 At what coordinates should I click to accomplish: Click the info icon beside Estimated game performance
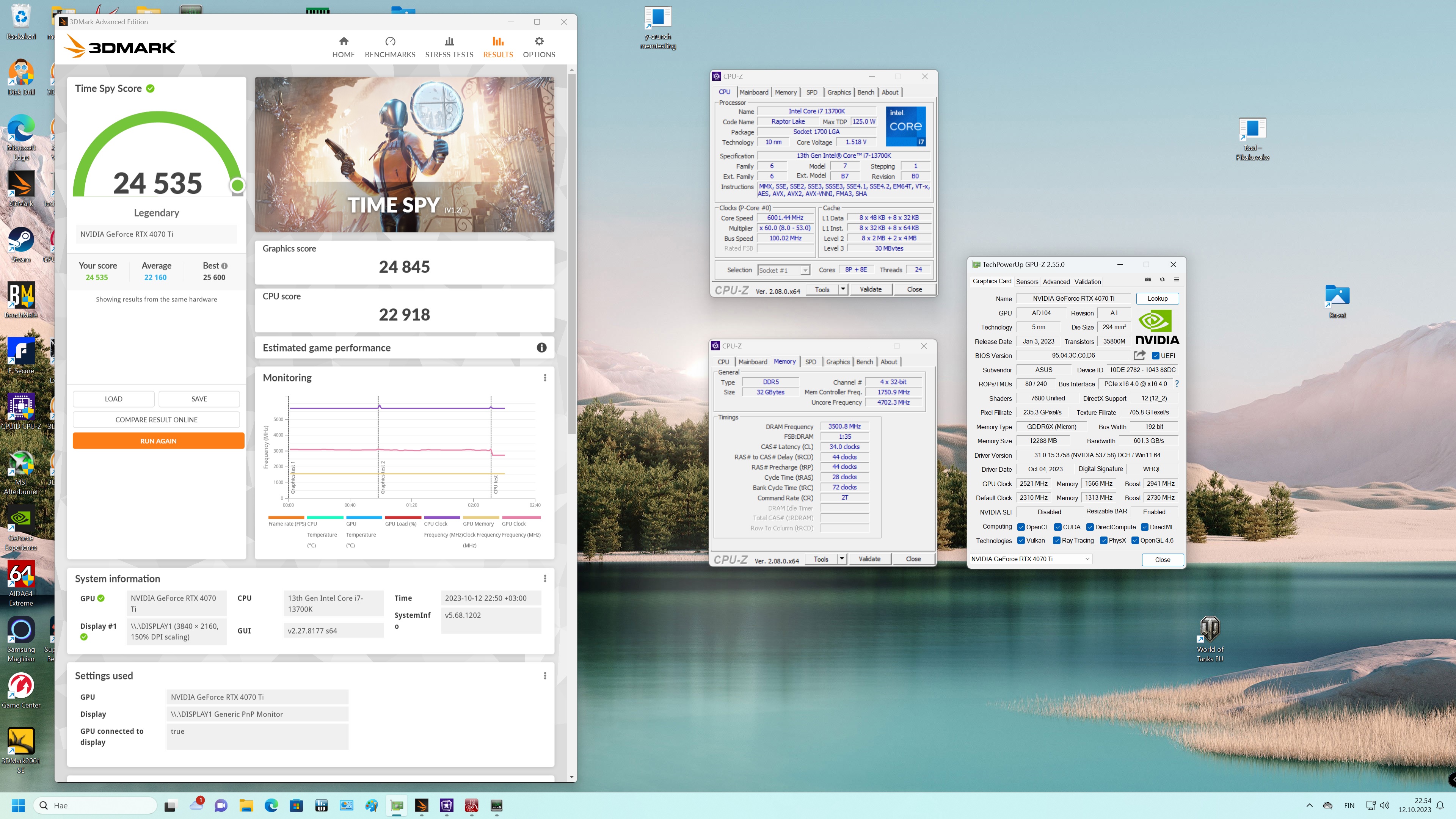tap(541, 348)
